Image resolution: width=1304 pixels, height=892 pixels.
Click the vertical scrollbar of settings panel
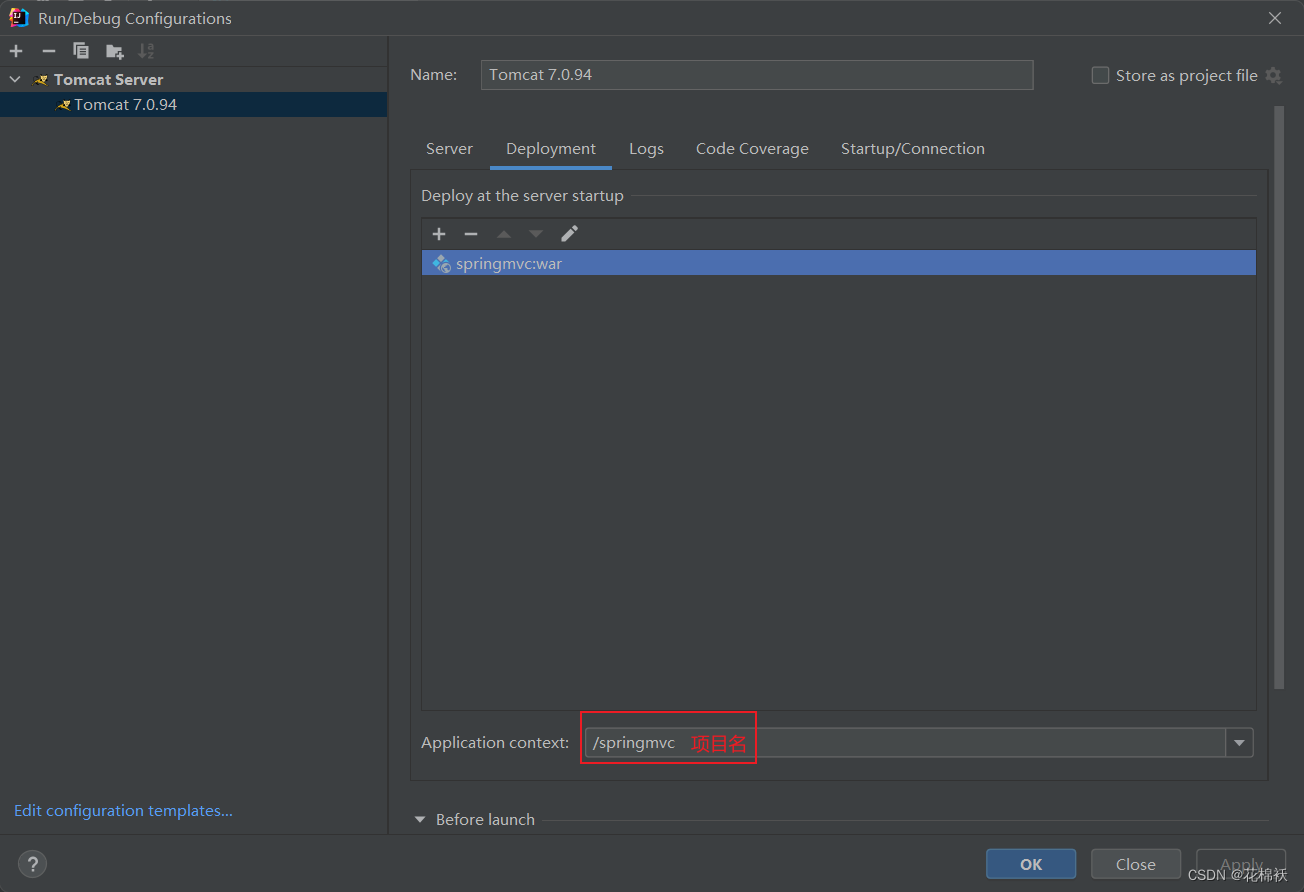(1279, 397)
